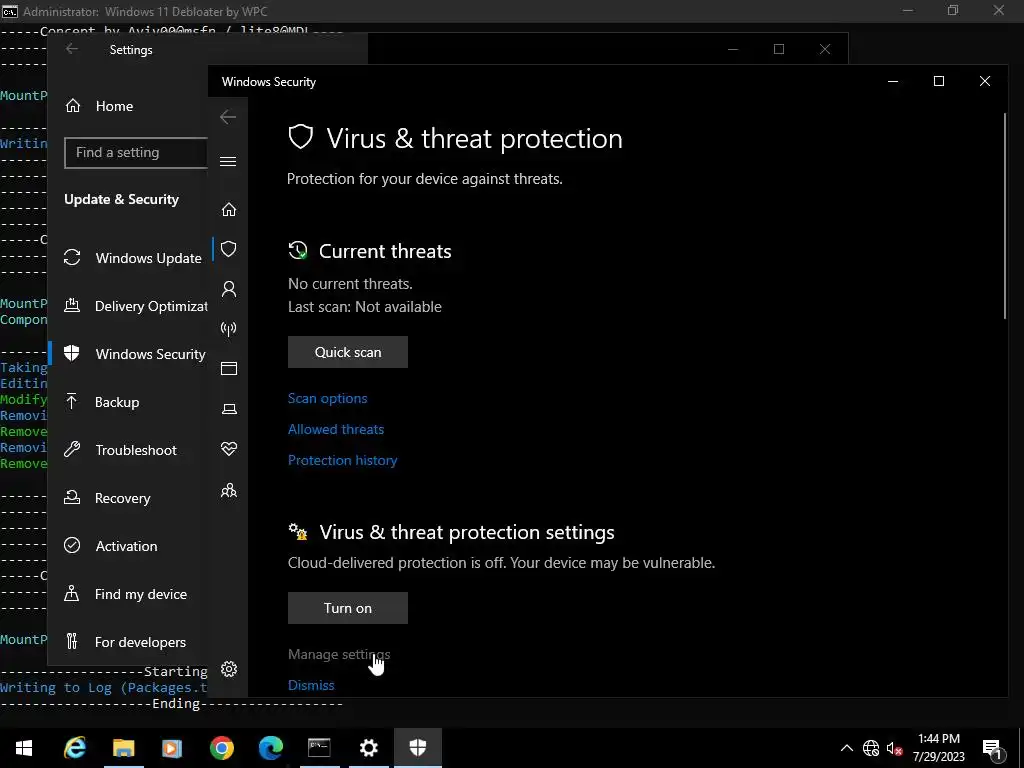The image size is (1024, 768).
Task: Open Firewall & network protection icon
Action: (229, 328)
